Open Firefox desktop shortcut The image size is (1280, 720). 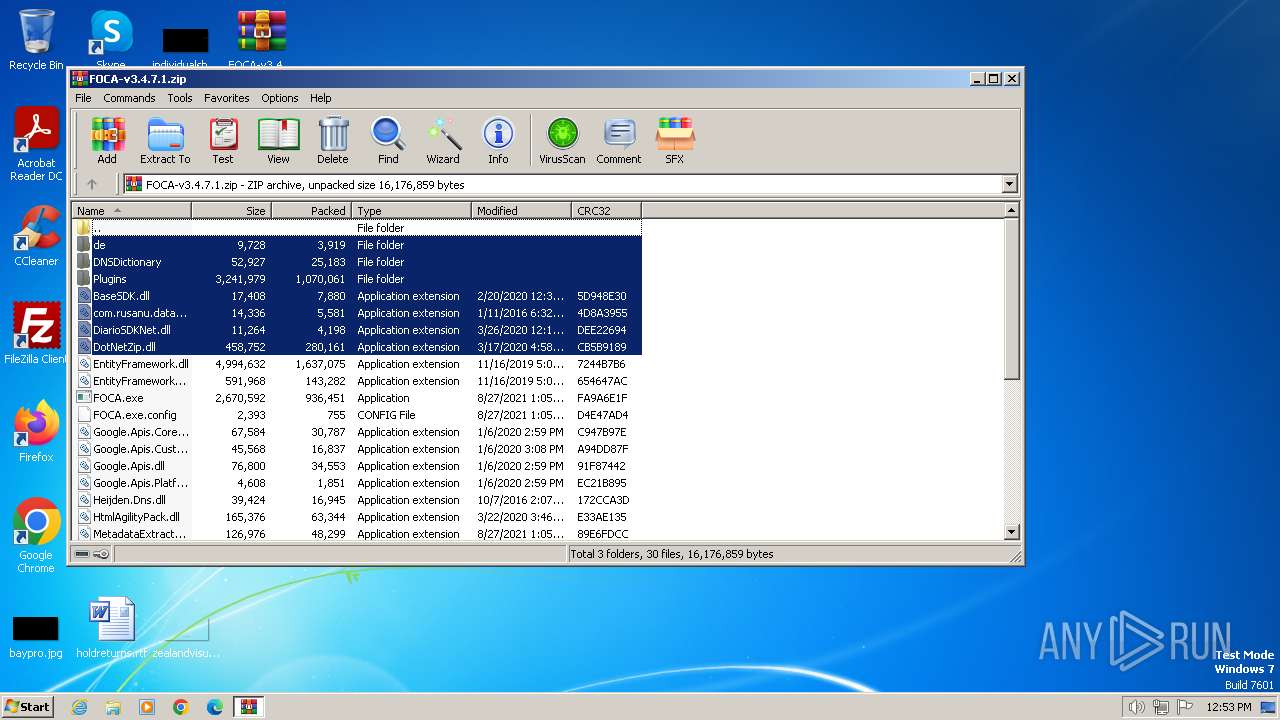(36, 432)
